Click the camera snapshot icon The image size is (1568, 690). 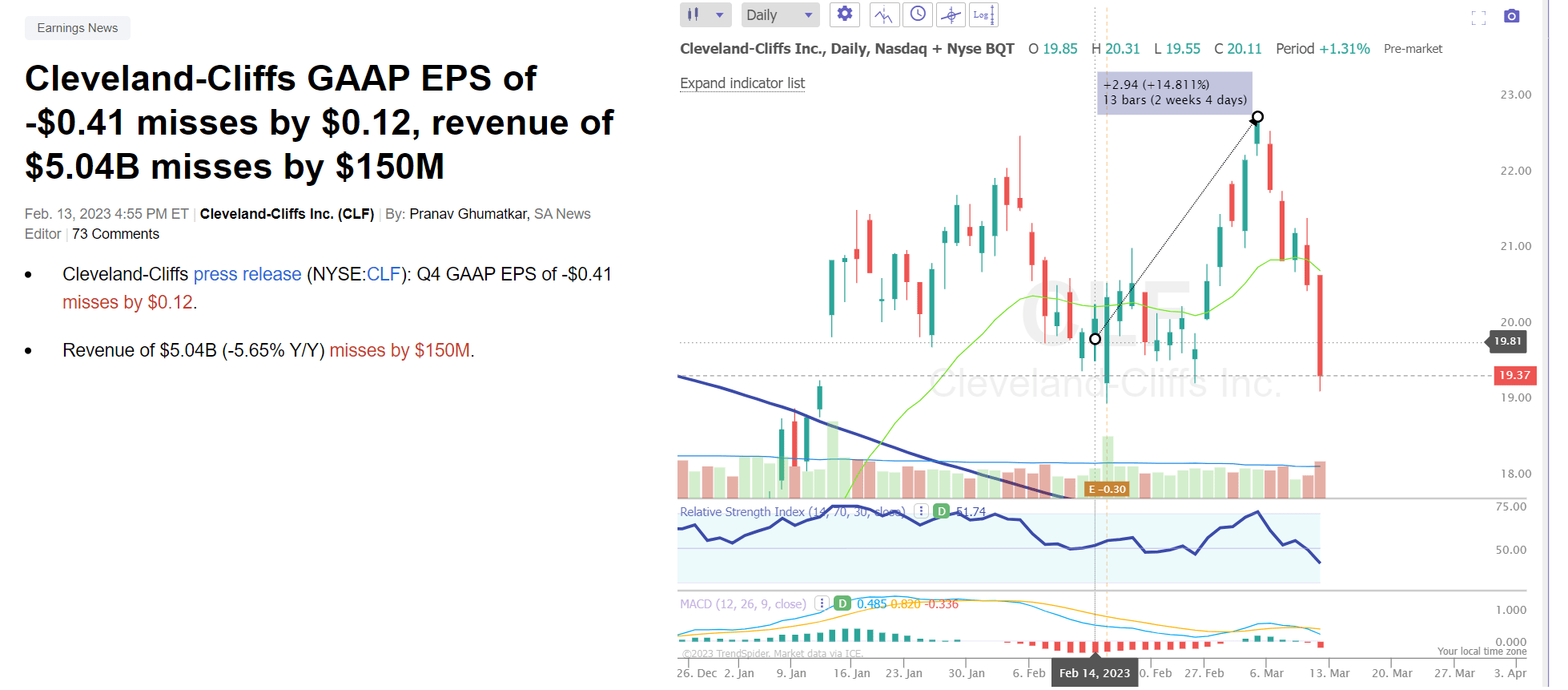(1511, 16)
